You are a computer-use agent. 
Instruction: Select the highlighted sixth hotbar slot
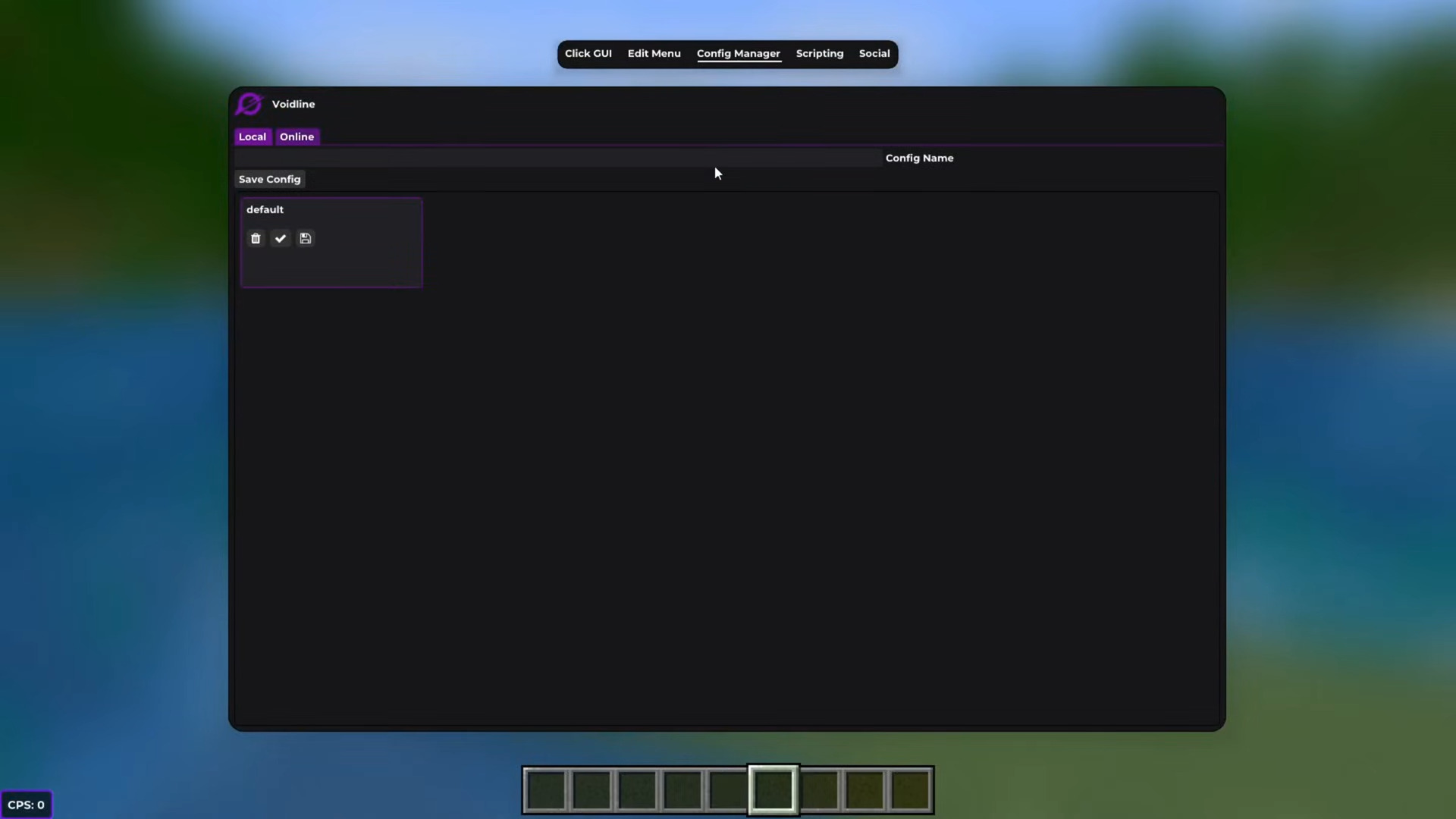point(773,789)
